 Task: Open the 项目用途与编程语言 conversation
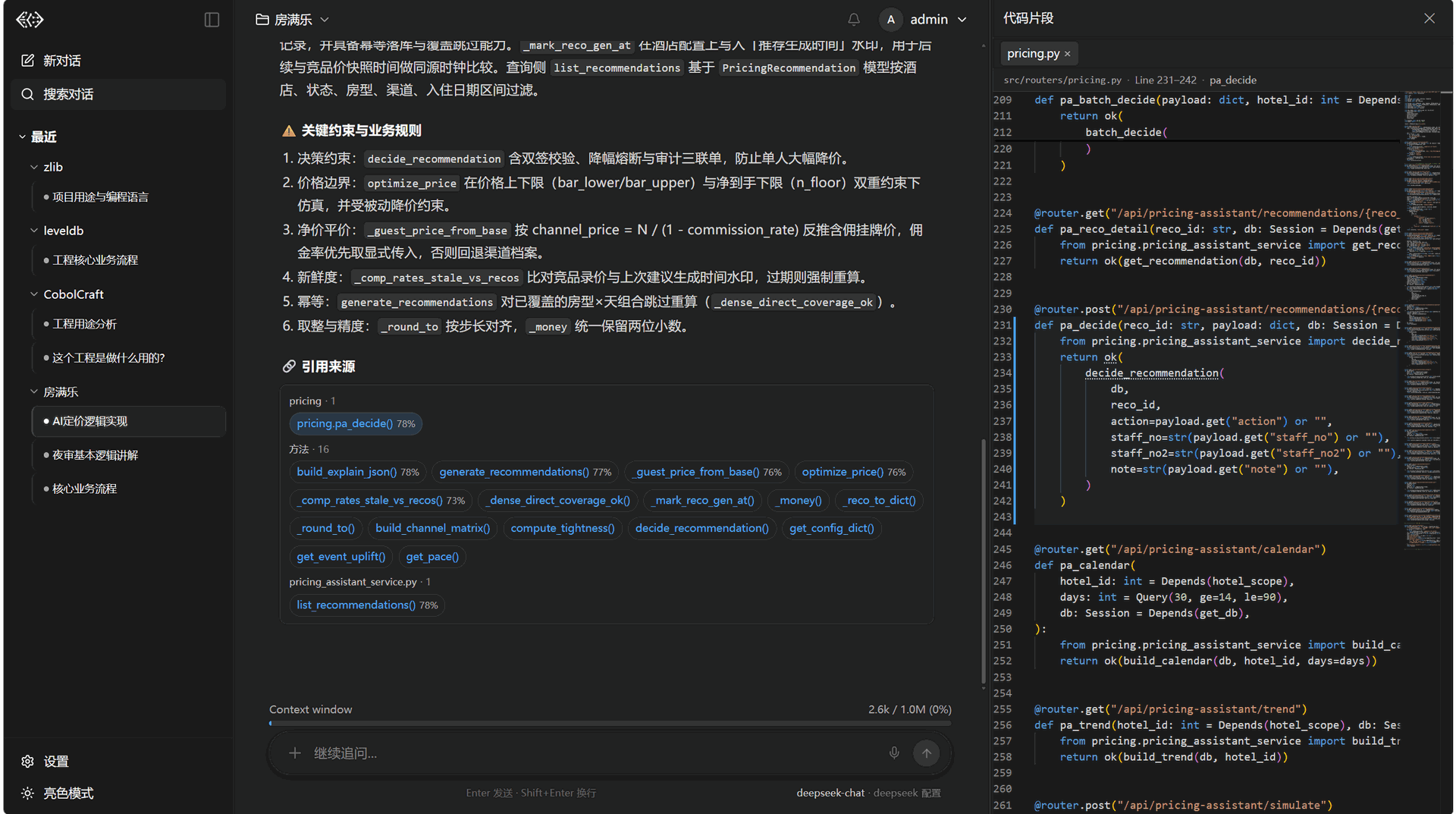(129, 197)
